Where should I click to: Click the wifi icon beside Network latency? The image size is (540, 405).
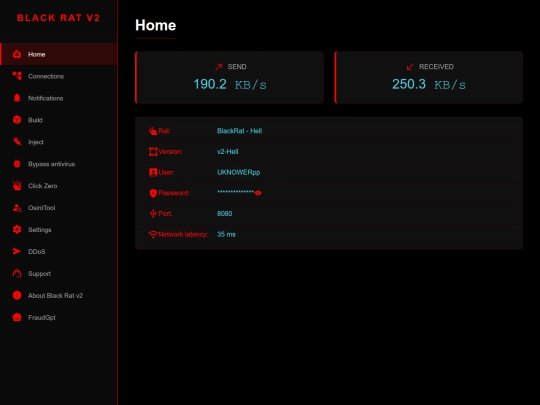click(x=153, y=235)
